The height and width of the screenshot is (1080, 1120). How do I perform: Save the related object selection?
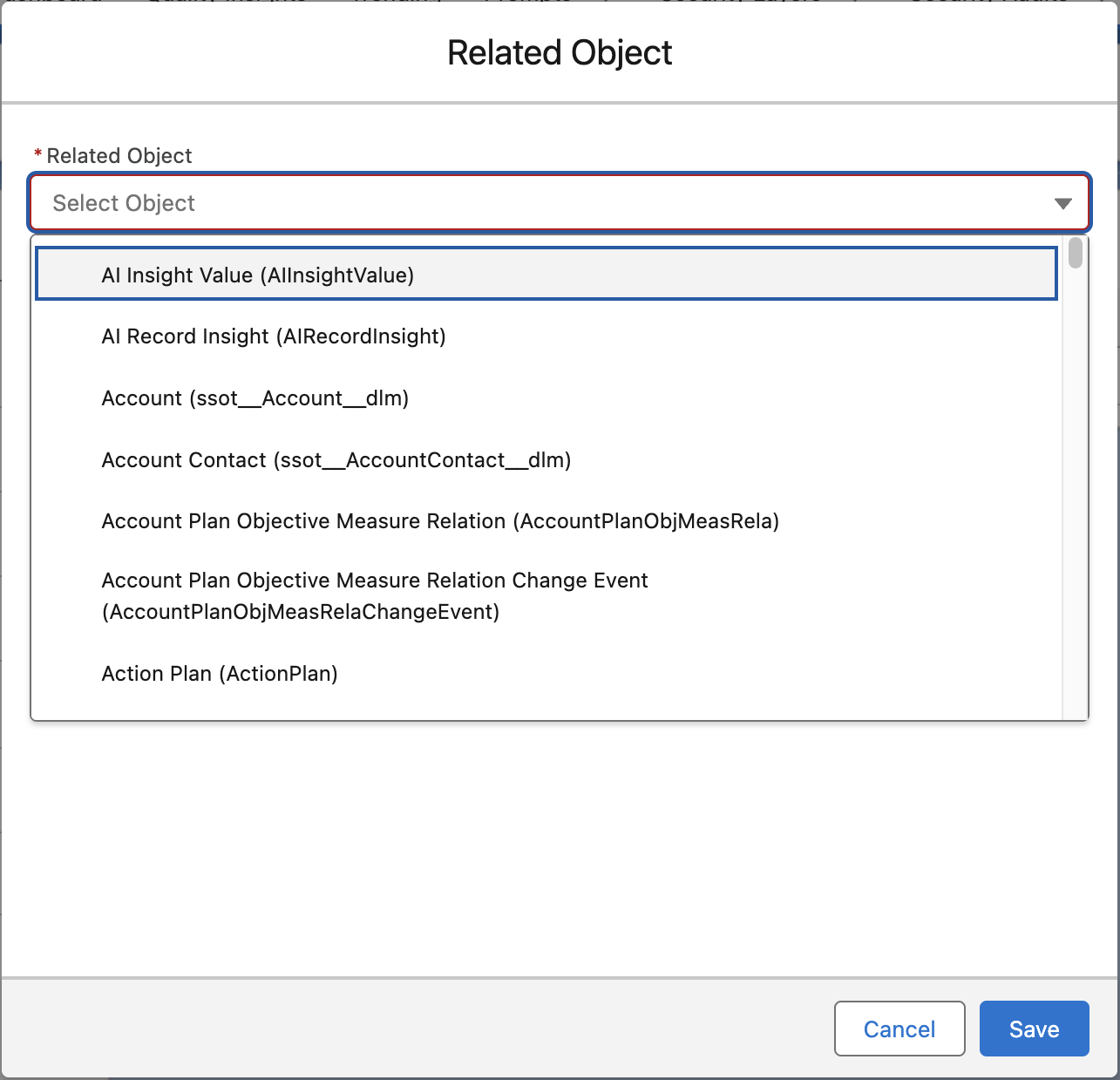(1034, 1029)
